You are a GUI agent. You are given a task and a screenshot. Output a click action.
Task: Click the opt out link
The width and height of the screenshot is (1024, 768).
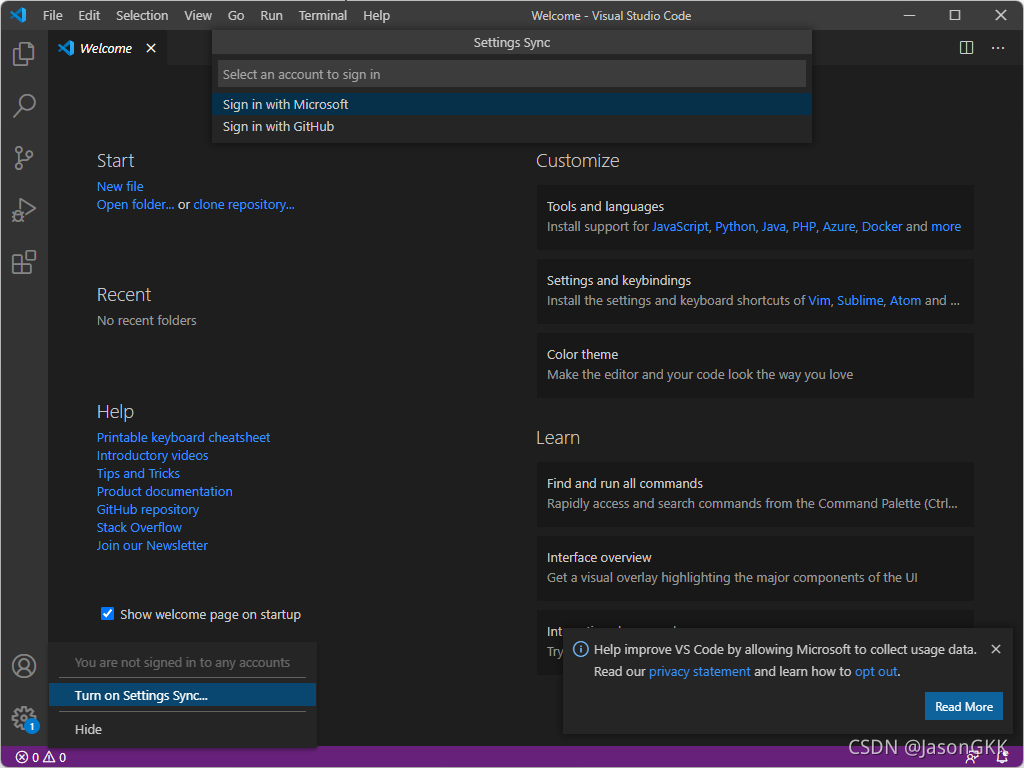[876, 671]
